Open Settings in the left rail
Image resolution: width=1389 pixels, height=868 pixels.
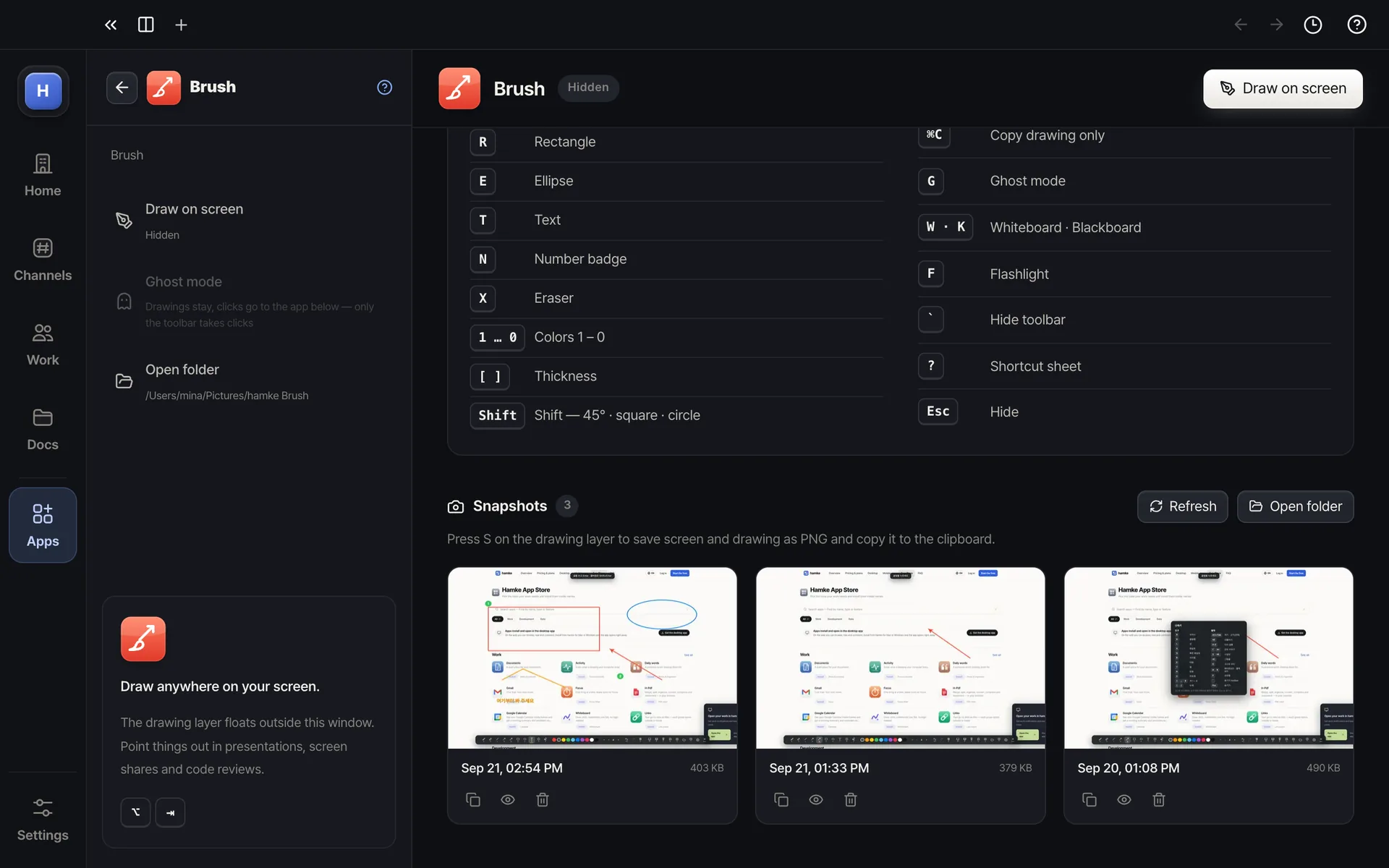coord(43,820)
